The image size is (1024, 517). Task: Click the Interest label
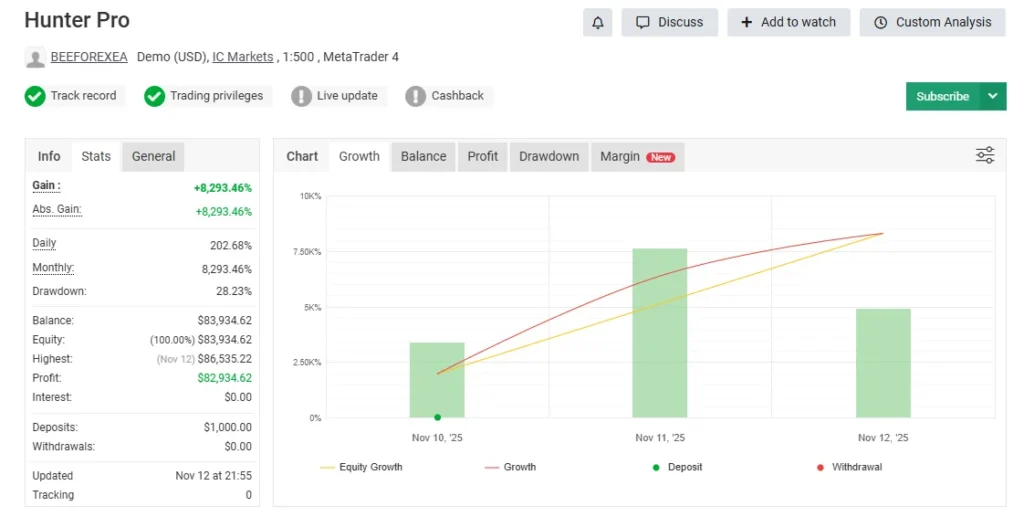coord(52,397)
